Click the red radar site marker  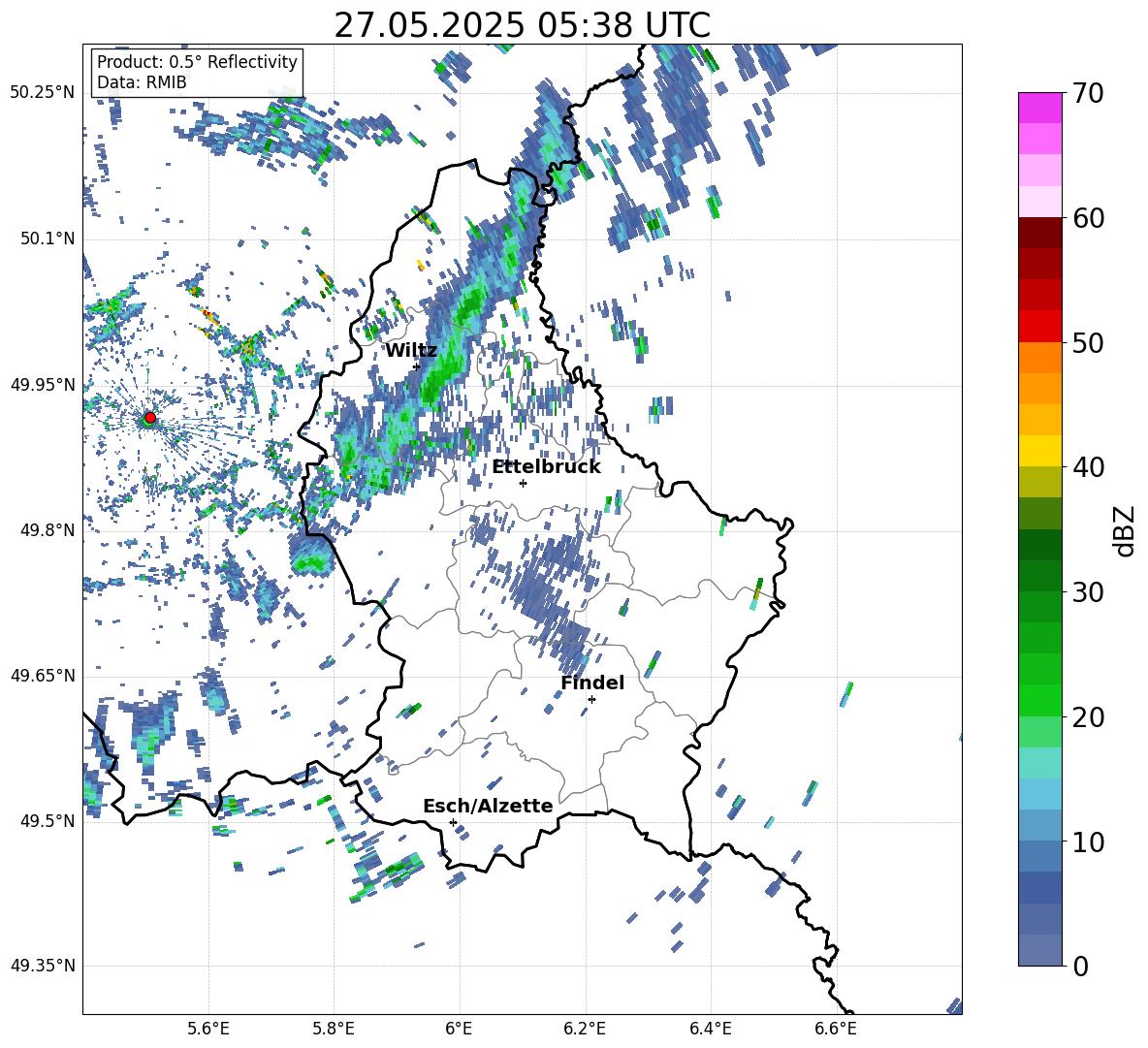point(150,418)
